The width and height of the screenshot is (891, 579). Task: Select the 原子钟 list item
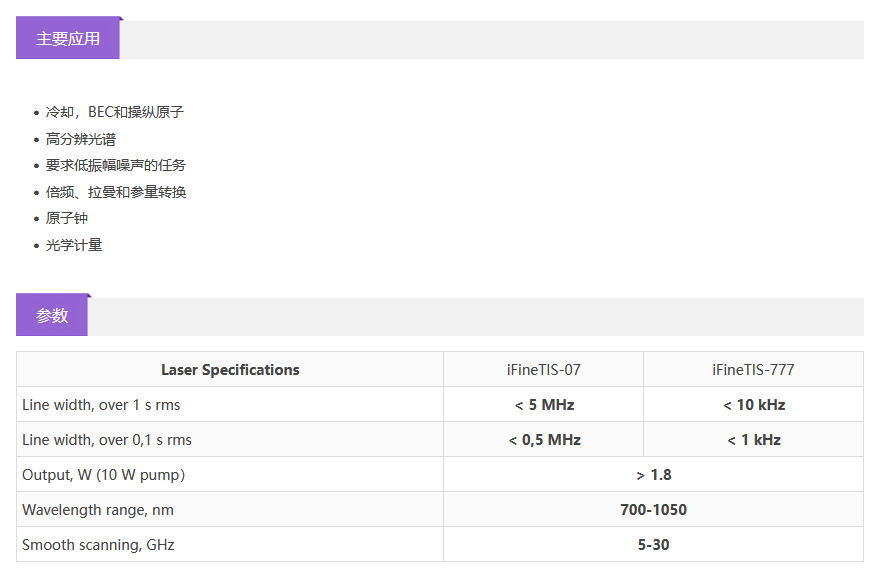[x=67, y=218]
